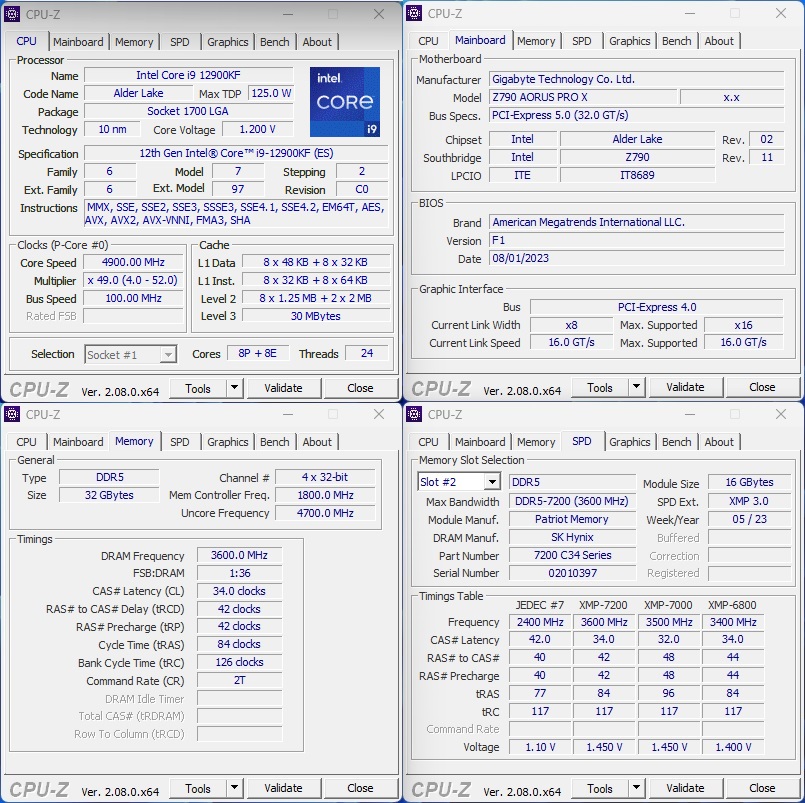Click the Max Bandwidth value 'DDR5-7200 (3600 MHz)'
Viewport: 805px width, 803px height.
(x=572, y=501)
